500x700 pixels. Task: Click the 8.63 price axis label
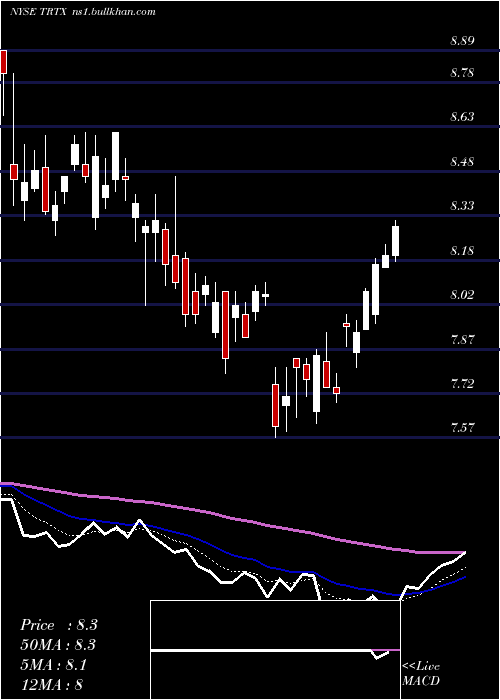click(x=462, y=117)
